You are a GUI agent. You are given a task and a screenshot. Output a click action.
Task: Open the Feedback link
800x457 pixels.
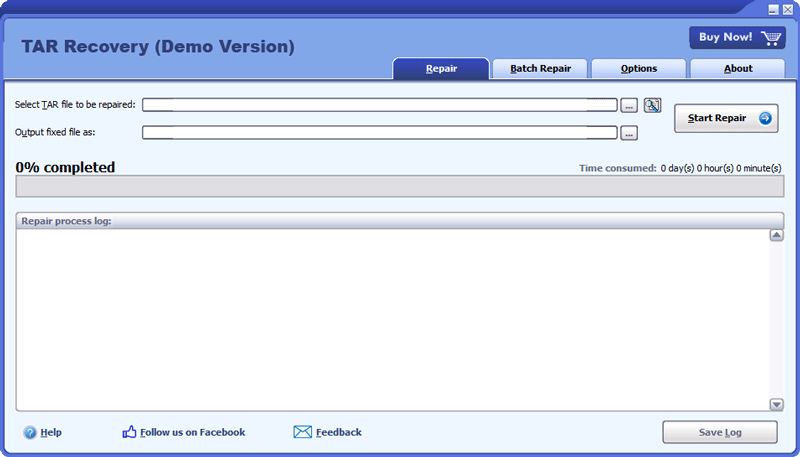(x=339, y=433)
